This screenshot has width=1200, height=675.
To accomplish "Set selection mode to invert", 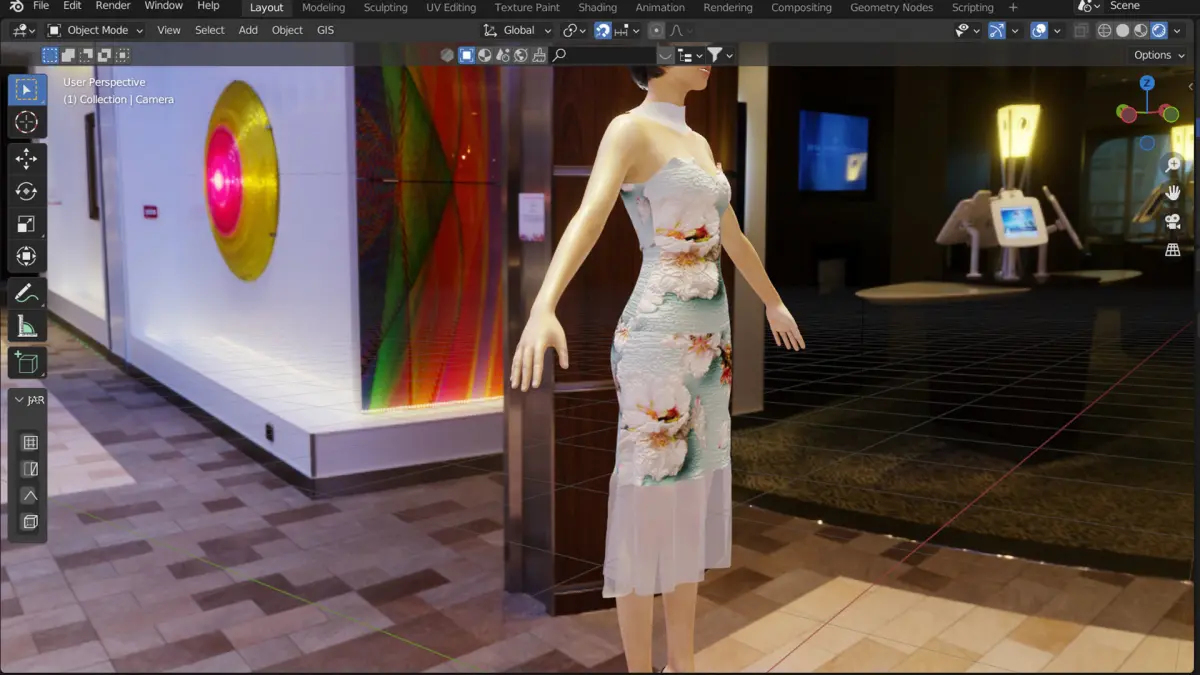I will tap(104, 55).
